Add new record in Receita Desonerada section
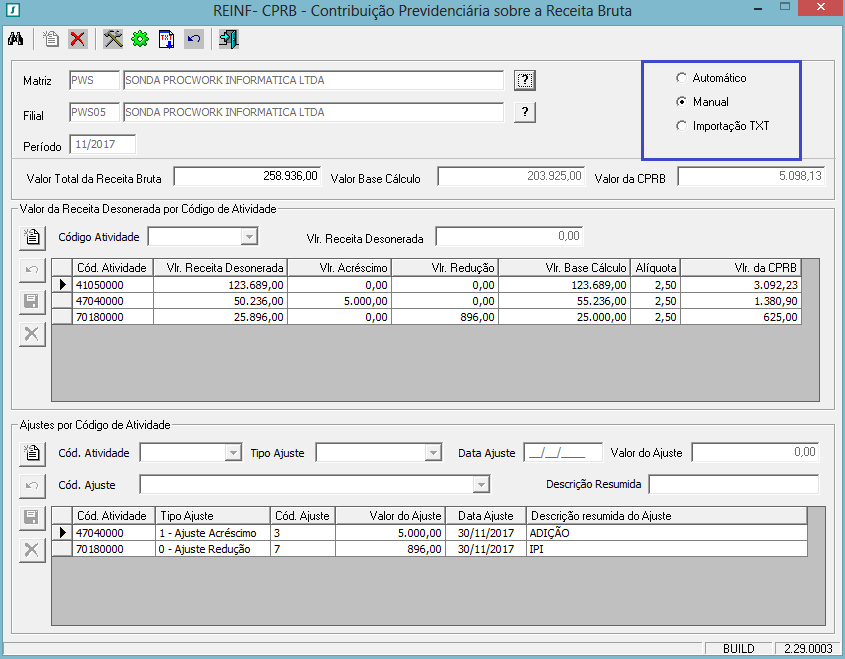The width and height of the screenshot is (845, 659). pyautogui.click(x=32, y=237)
